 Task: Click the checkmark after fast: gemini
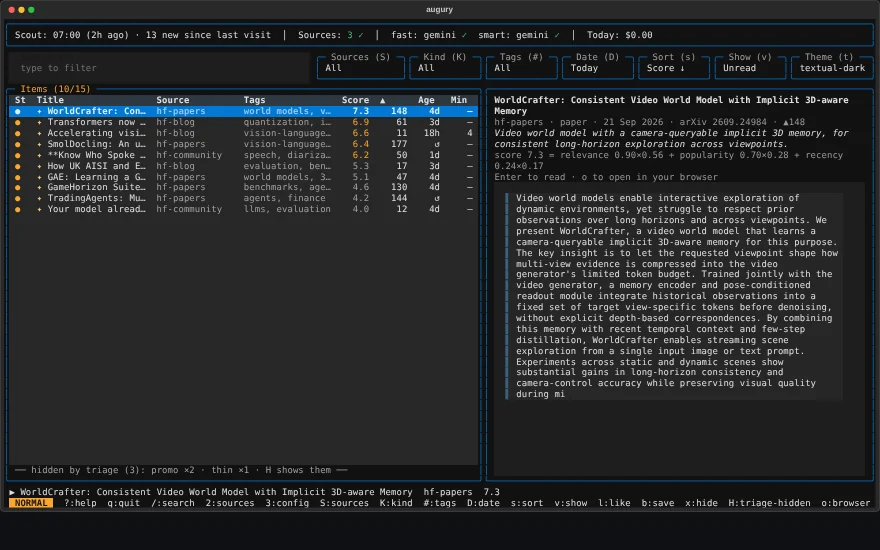pos(464,35)
